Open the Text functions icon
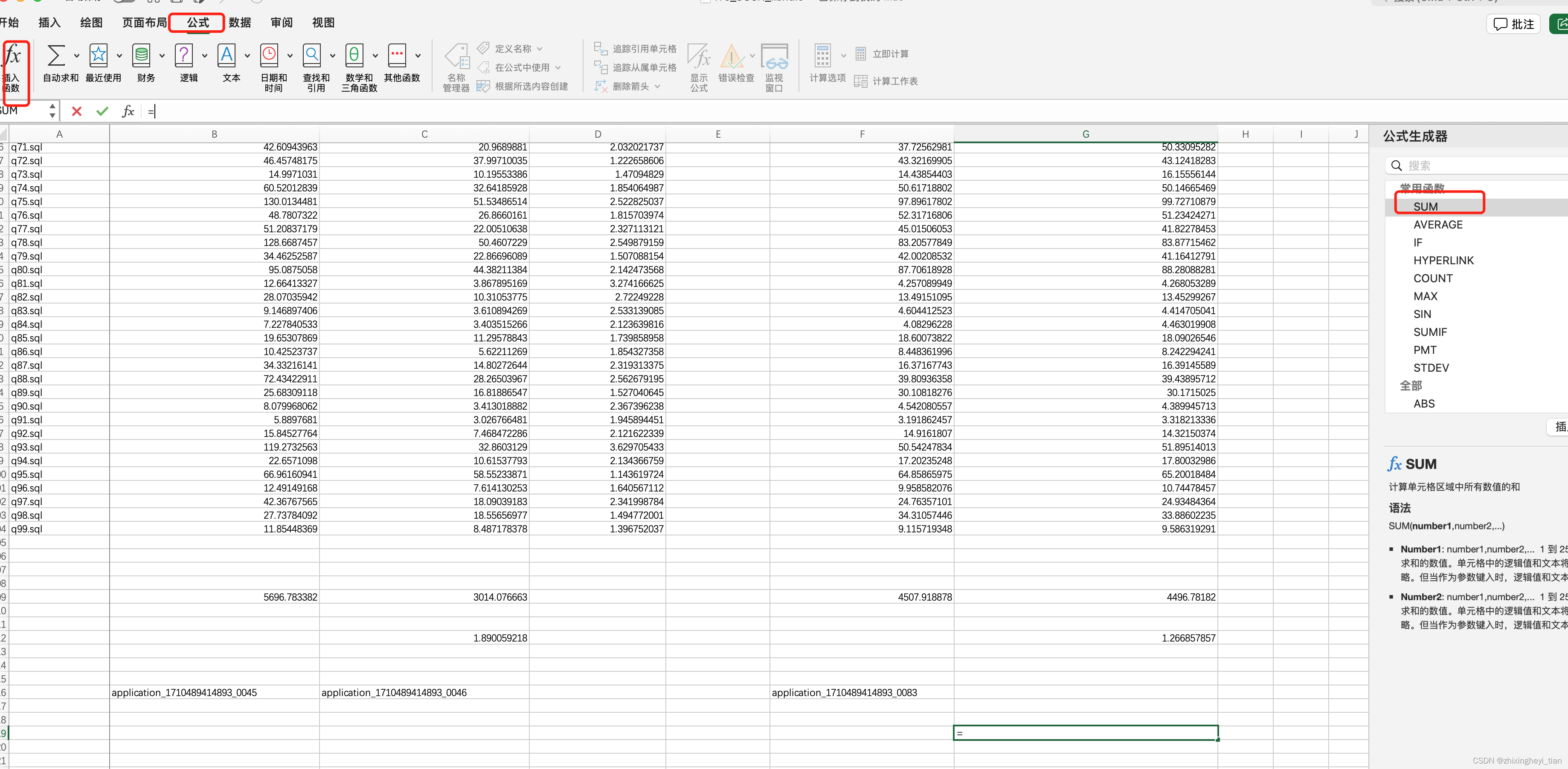1568x769 pixels. (226, 55)
